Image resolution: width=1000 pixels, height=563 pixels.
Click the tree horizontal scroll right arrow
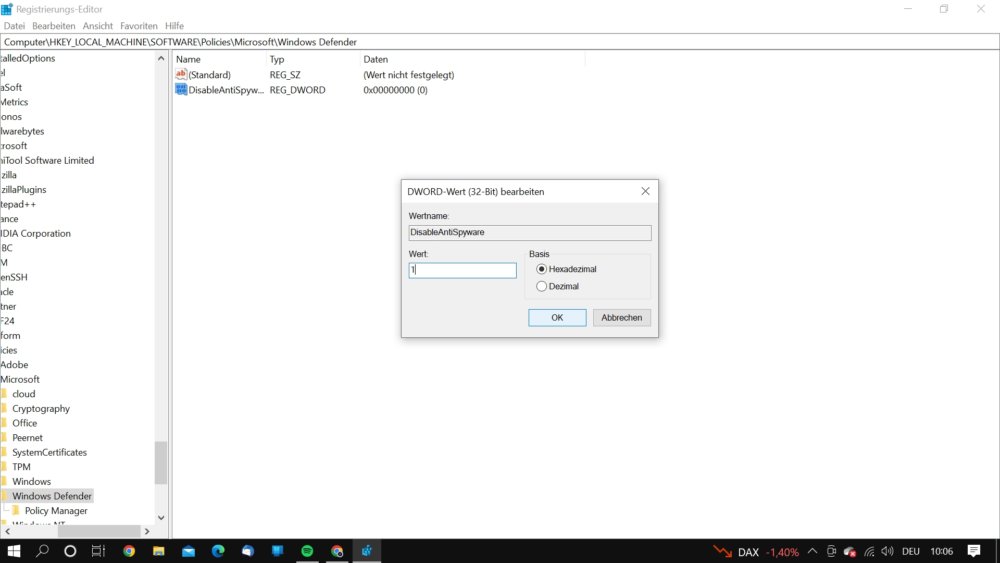click(x=147, y=531)
